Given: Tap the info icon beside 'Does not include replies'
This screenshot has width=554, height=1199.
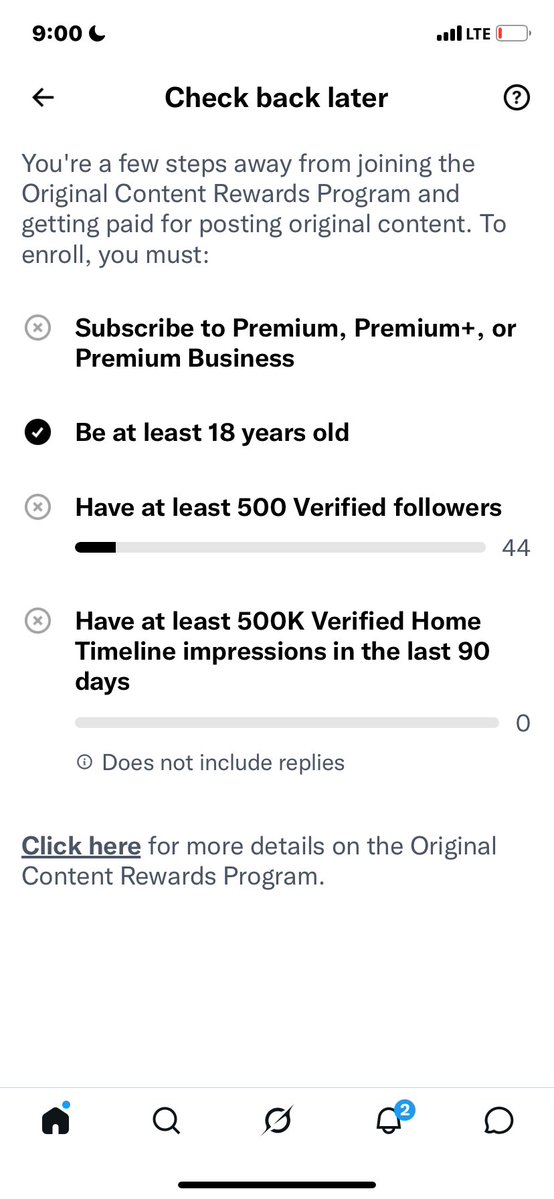Looking at the screenshot, I should click(85, 762).
